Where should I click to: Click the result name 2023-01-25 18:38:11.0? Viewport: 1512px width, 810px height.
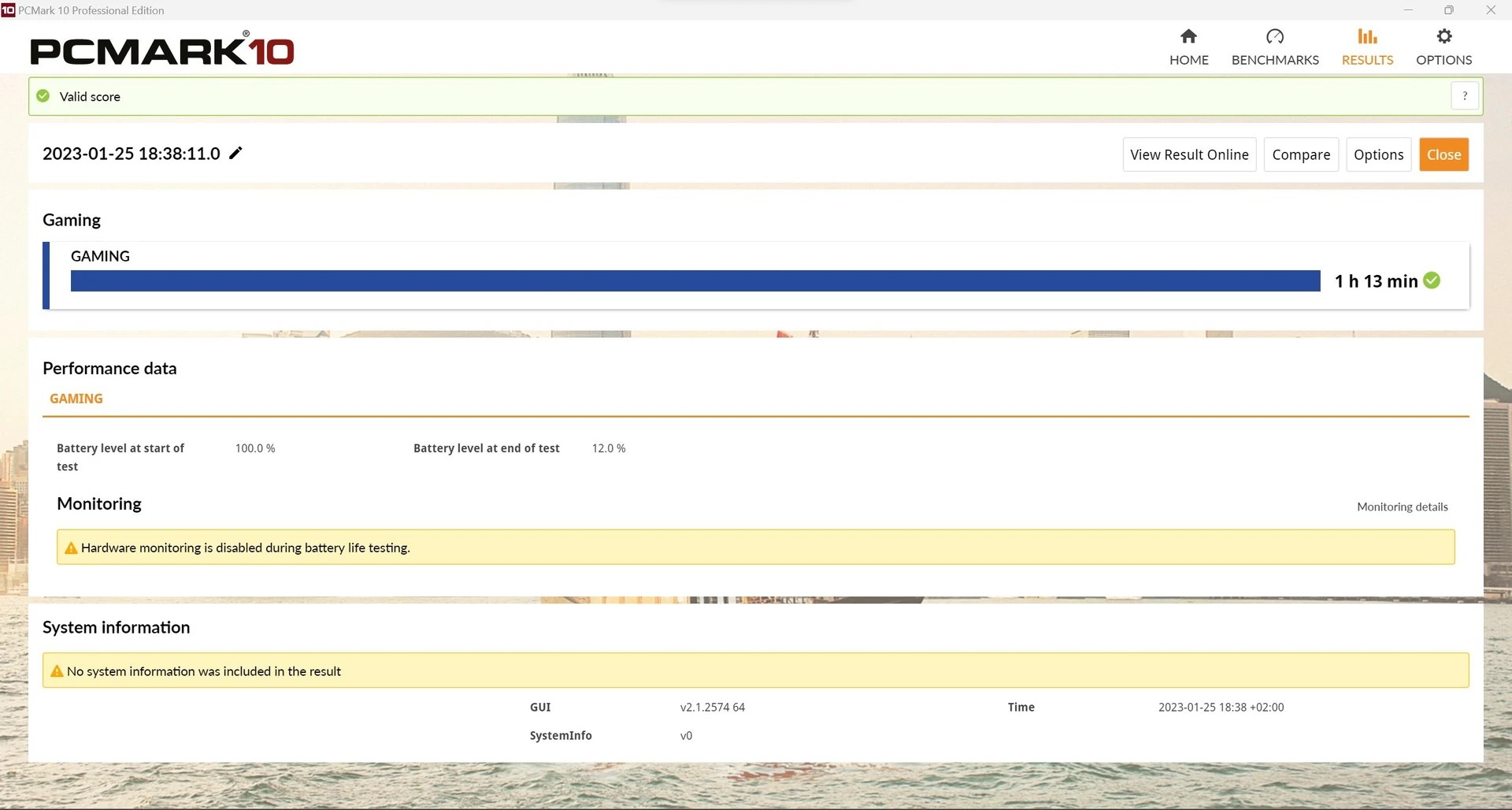132,154
